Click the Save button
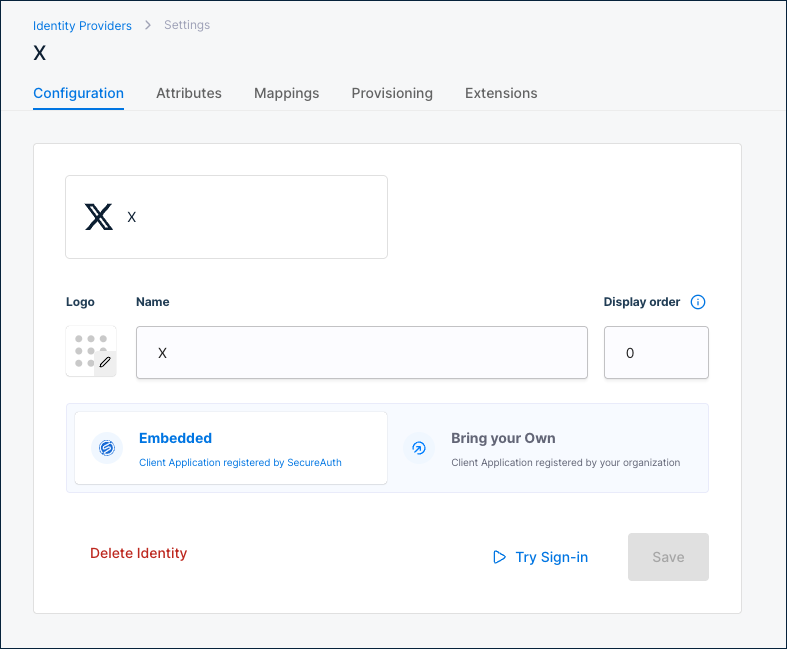787x649 pixels. pyautogui.click(x=668, y=557)
